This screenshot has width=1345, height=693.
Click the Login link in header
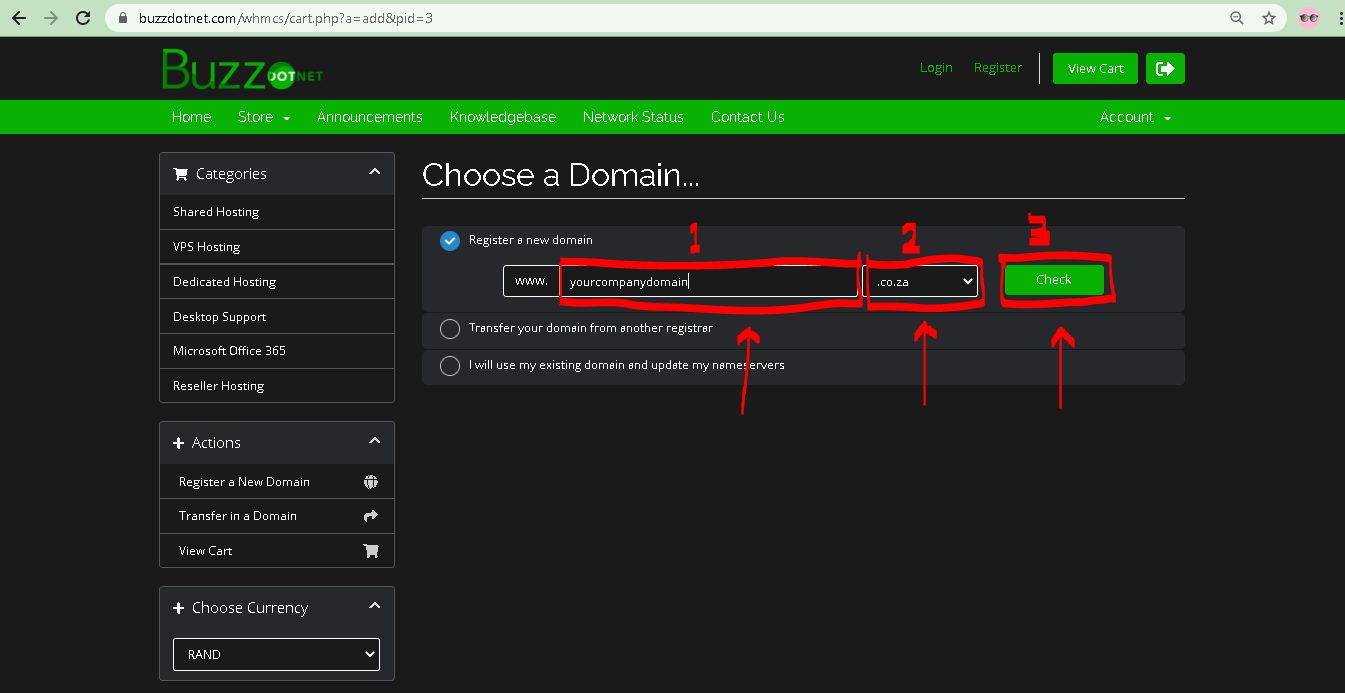point(936,68)
